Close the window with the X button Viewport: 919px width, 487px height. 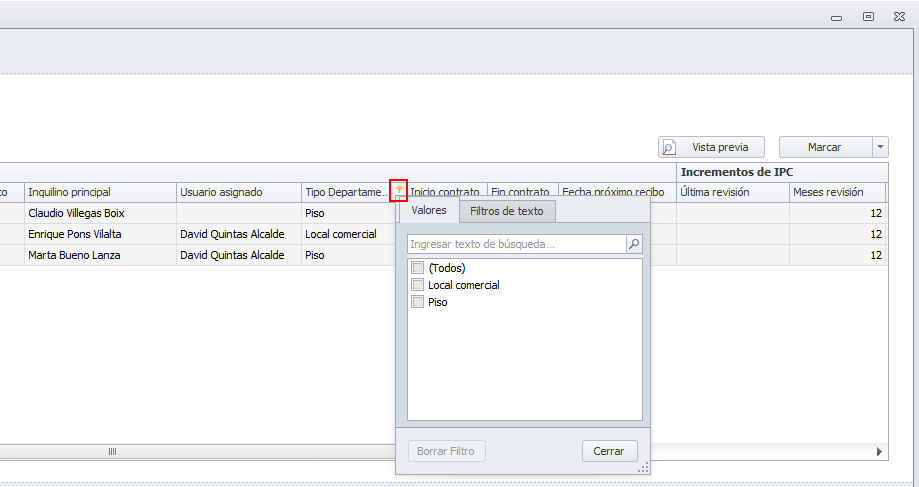pos(899,17)
